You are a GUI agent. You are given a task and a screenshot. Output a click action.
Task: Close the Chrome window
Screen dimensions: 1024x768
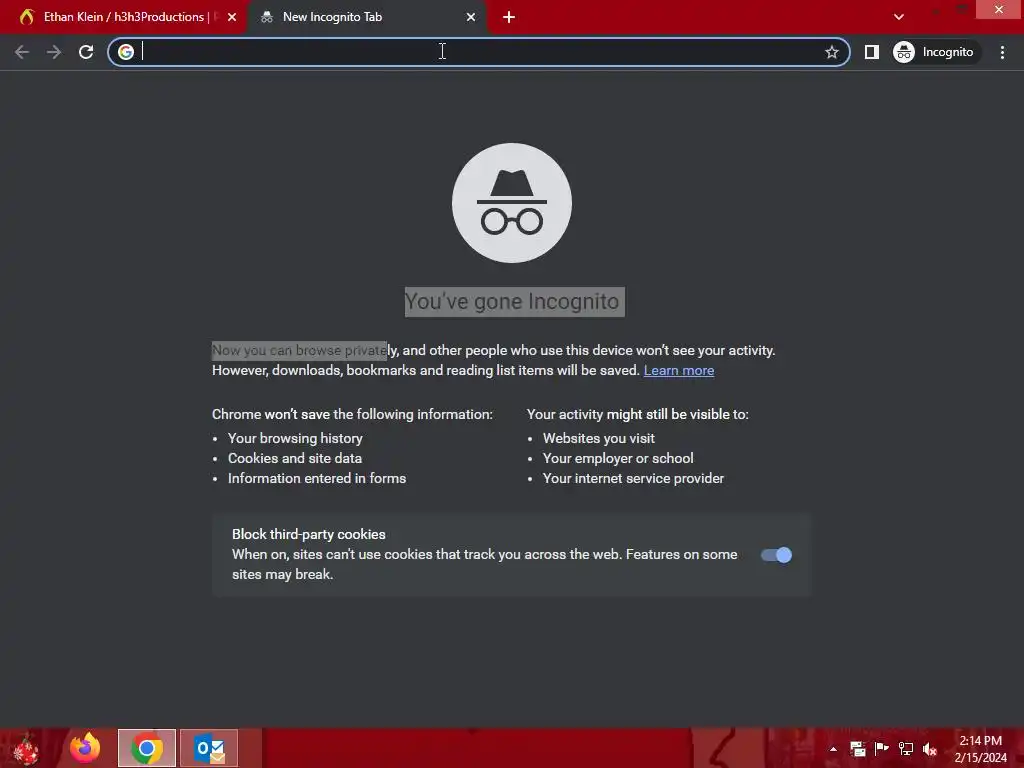999,9
